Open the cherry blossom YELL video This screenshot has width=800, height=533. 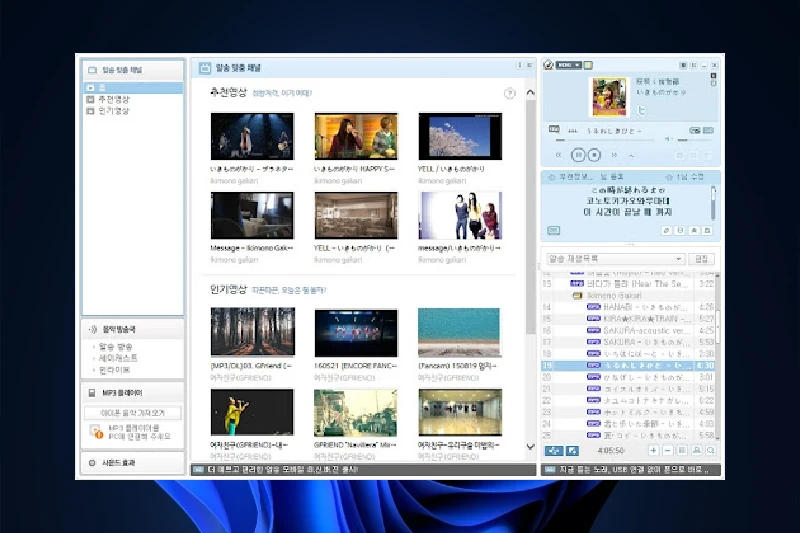coord(460,136)
